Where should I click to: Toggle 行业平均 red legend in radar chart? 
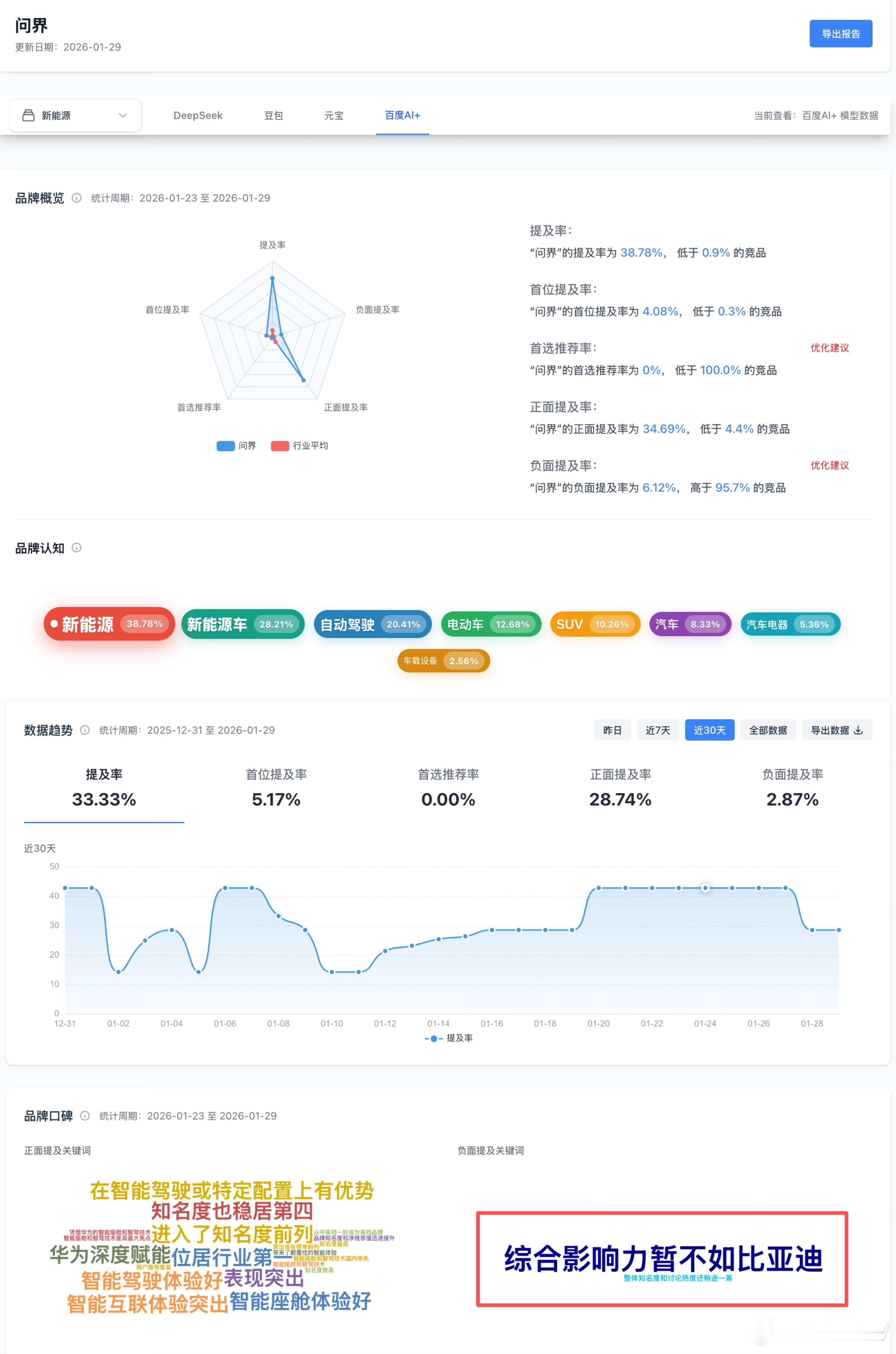coord(280,446)
